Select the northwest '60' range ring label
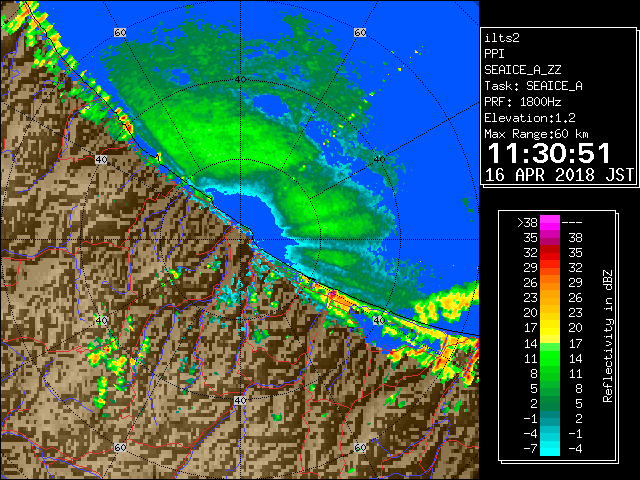The image size is (640, 480). [120, 32]
